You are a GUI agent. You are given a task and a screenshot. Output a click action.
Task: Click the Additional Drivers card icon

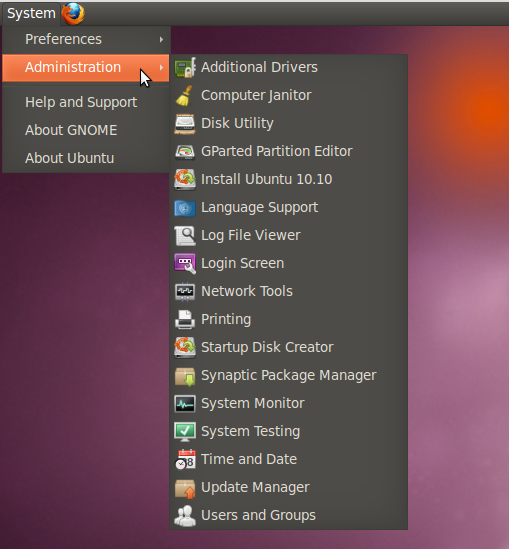(x=185, y=67)
